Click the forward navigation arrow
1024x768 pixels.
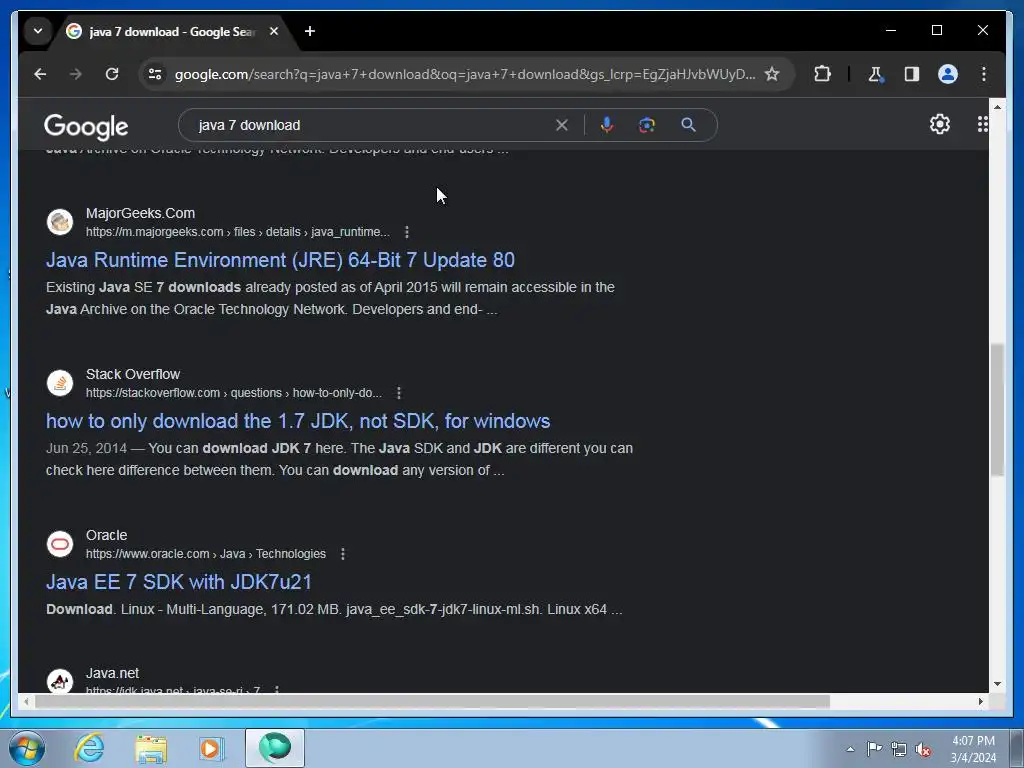76,74
